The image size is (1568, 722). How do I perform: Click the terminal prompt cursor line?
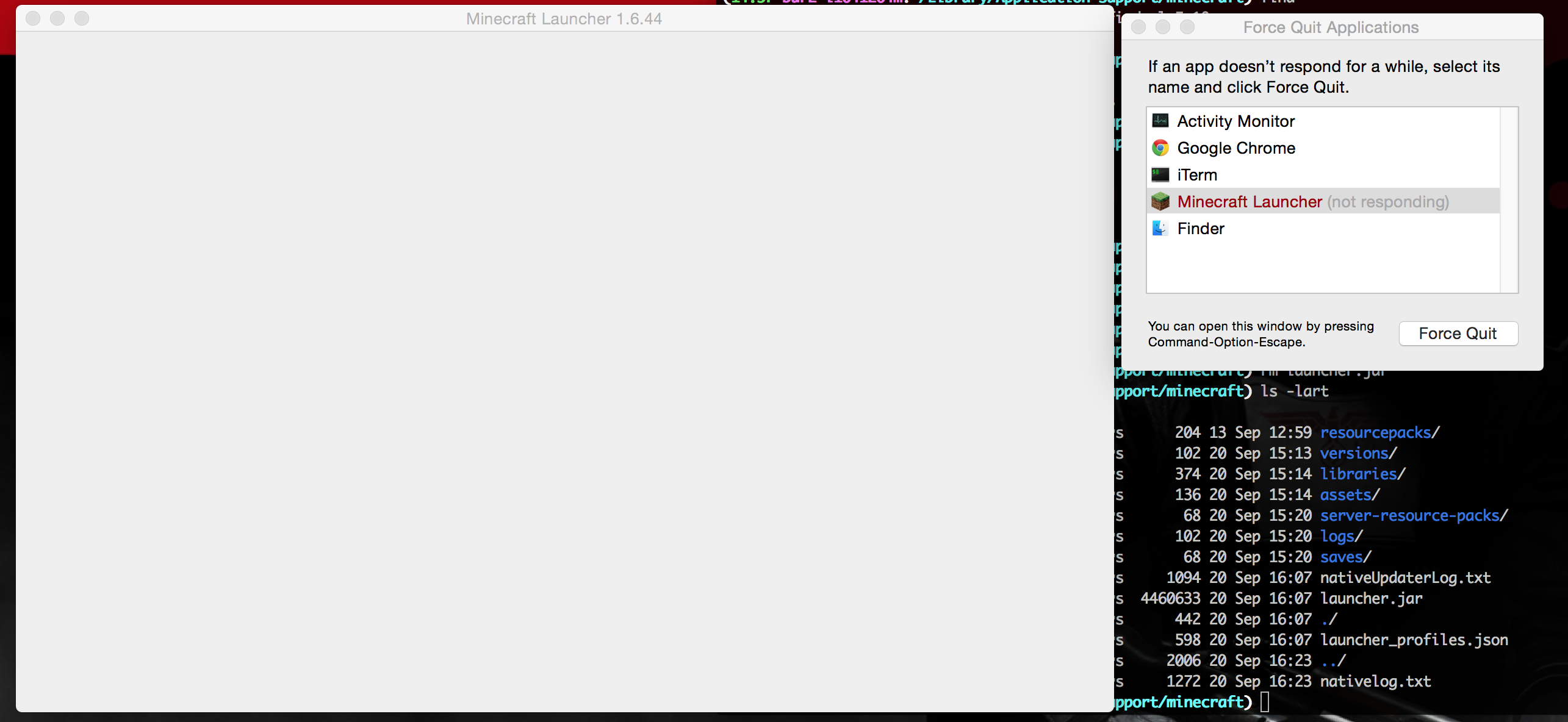[x=1265, y=702]
